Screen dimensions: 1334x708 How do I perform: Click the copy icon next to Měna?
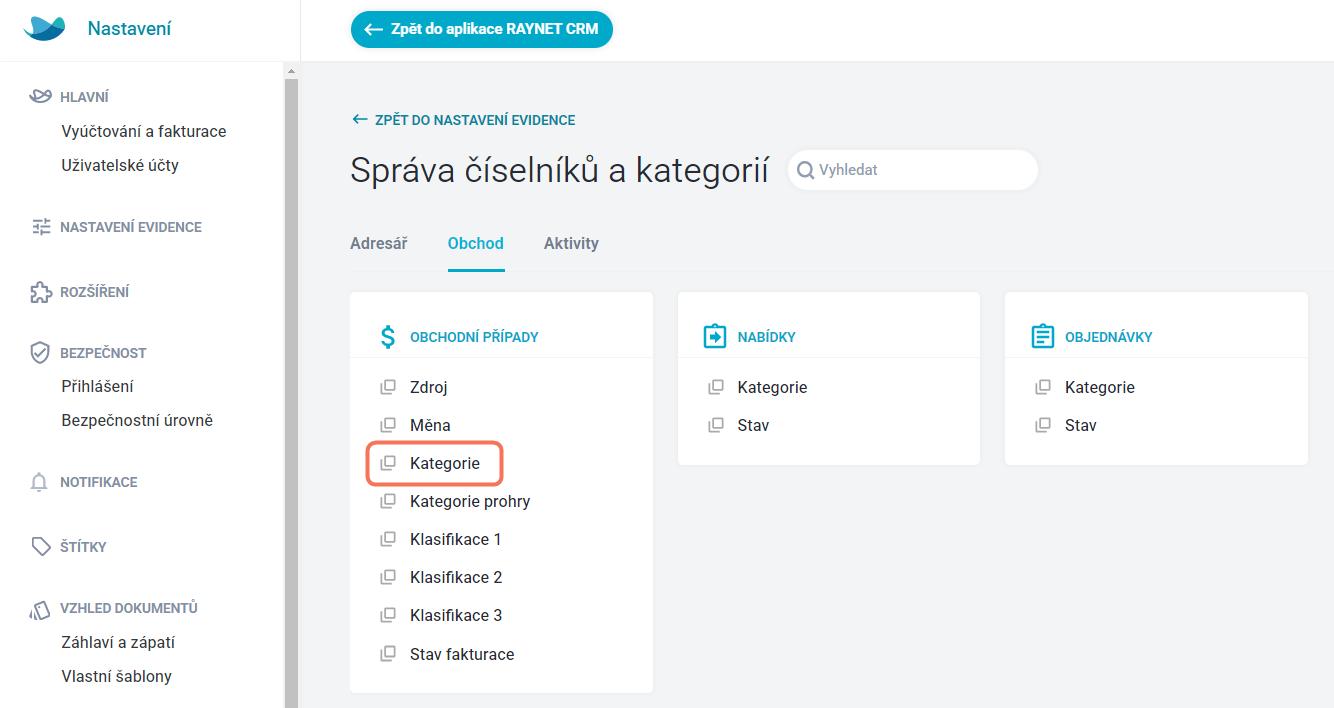388,425
